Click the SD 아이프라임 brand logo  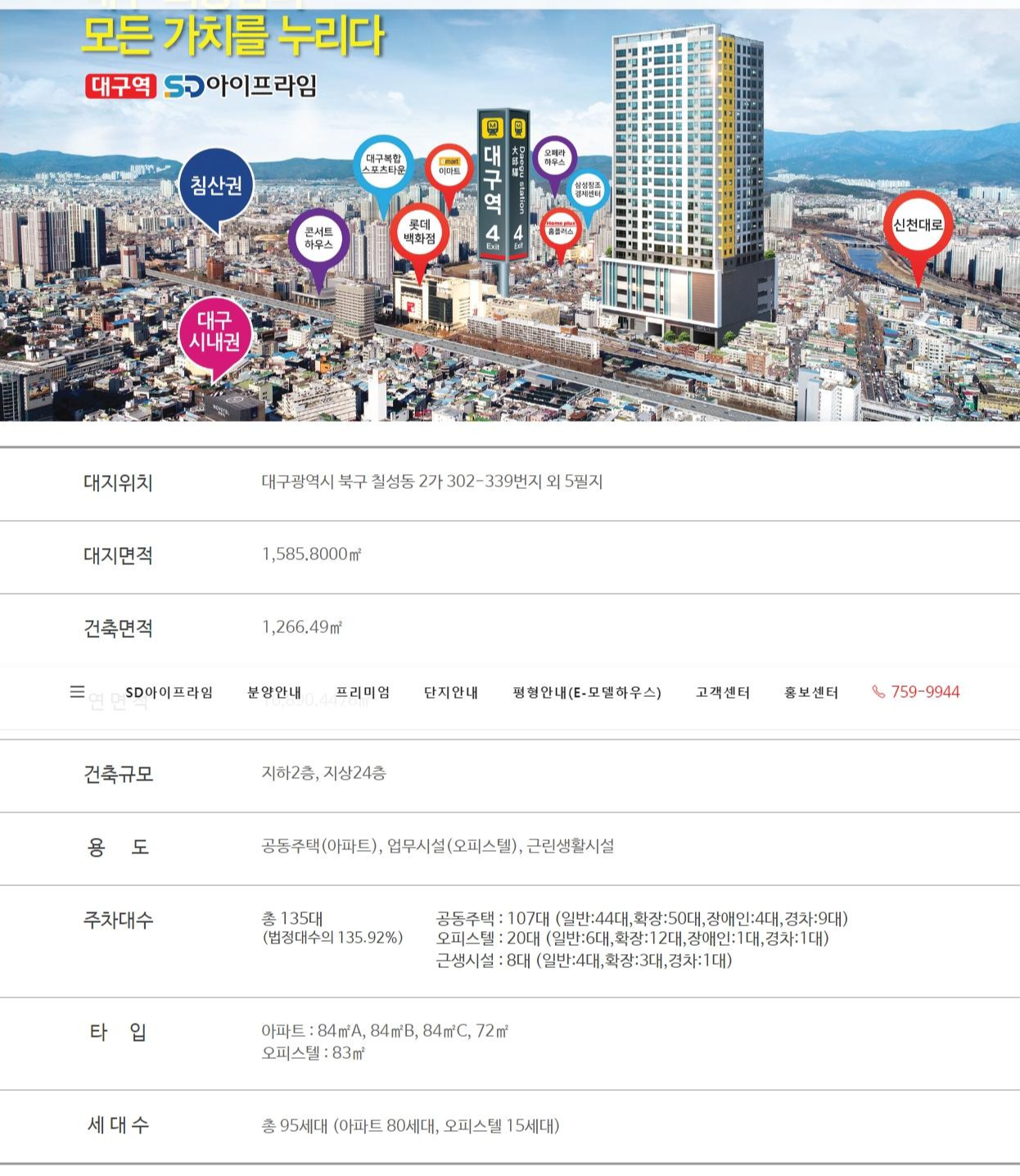[x=240, y=86]
